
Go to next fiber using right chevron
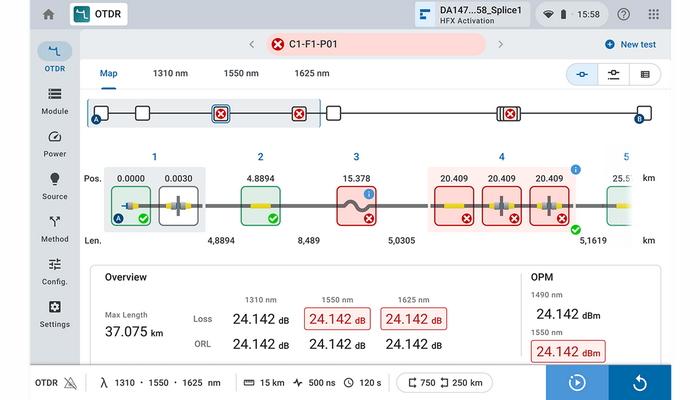[500, 44]
